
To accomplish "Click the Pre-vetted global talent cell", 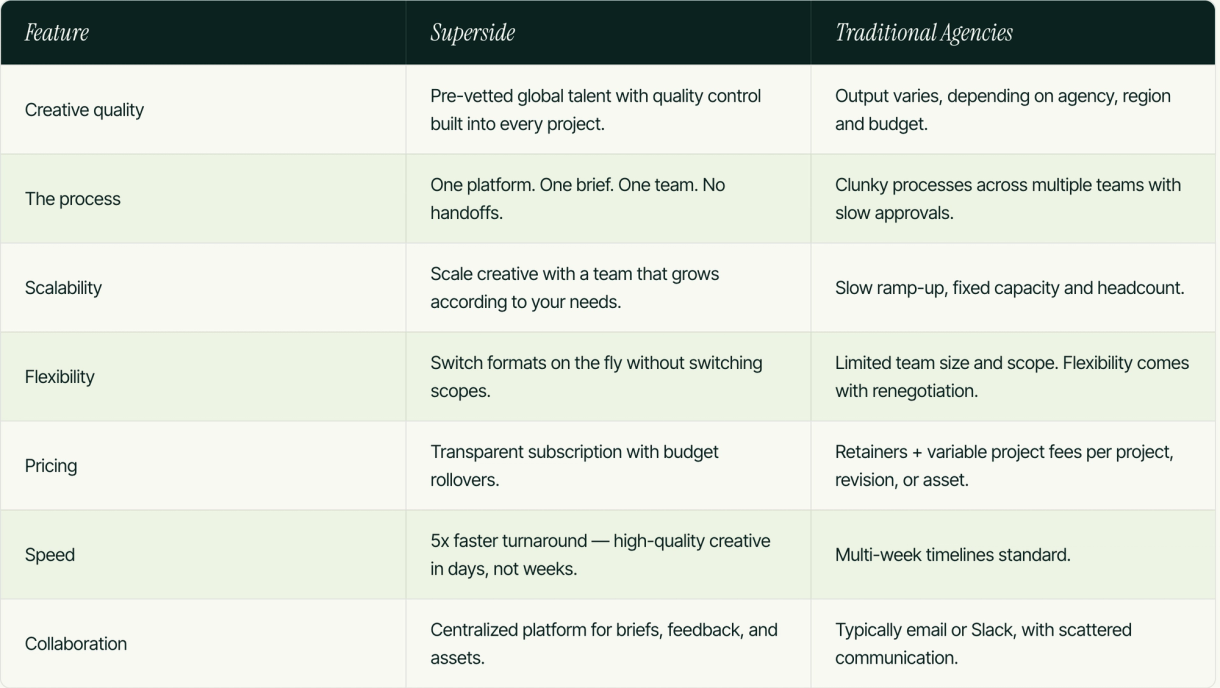I will tap(596, 109).
